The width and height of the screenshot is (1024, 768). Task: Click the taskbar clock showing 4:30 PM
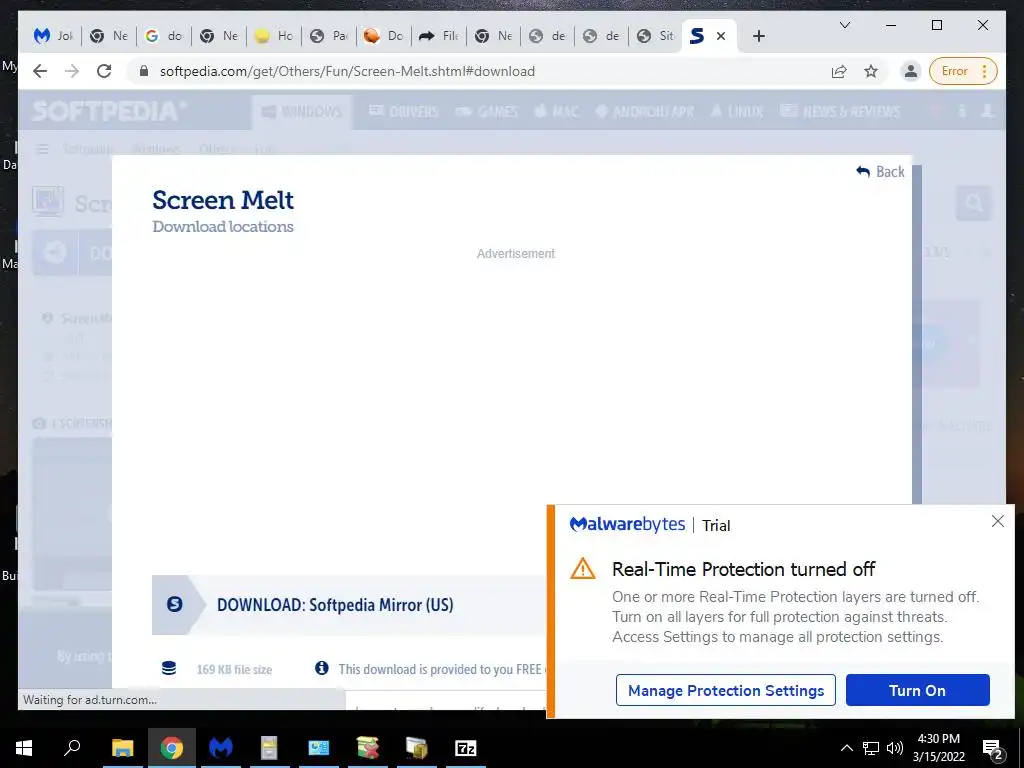938,748
